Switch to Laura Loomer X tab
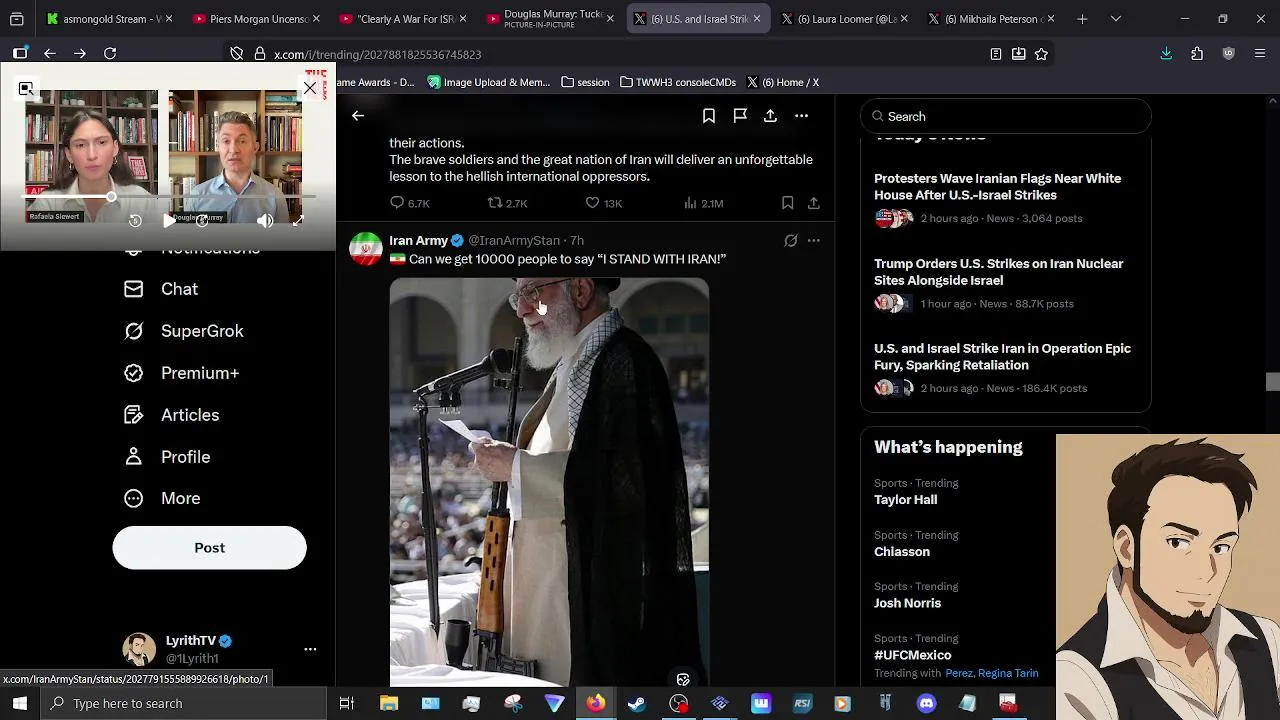1280x720 pixels. [x=844, y=19]
